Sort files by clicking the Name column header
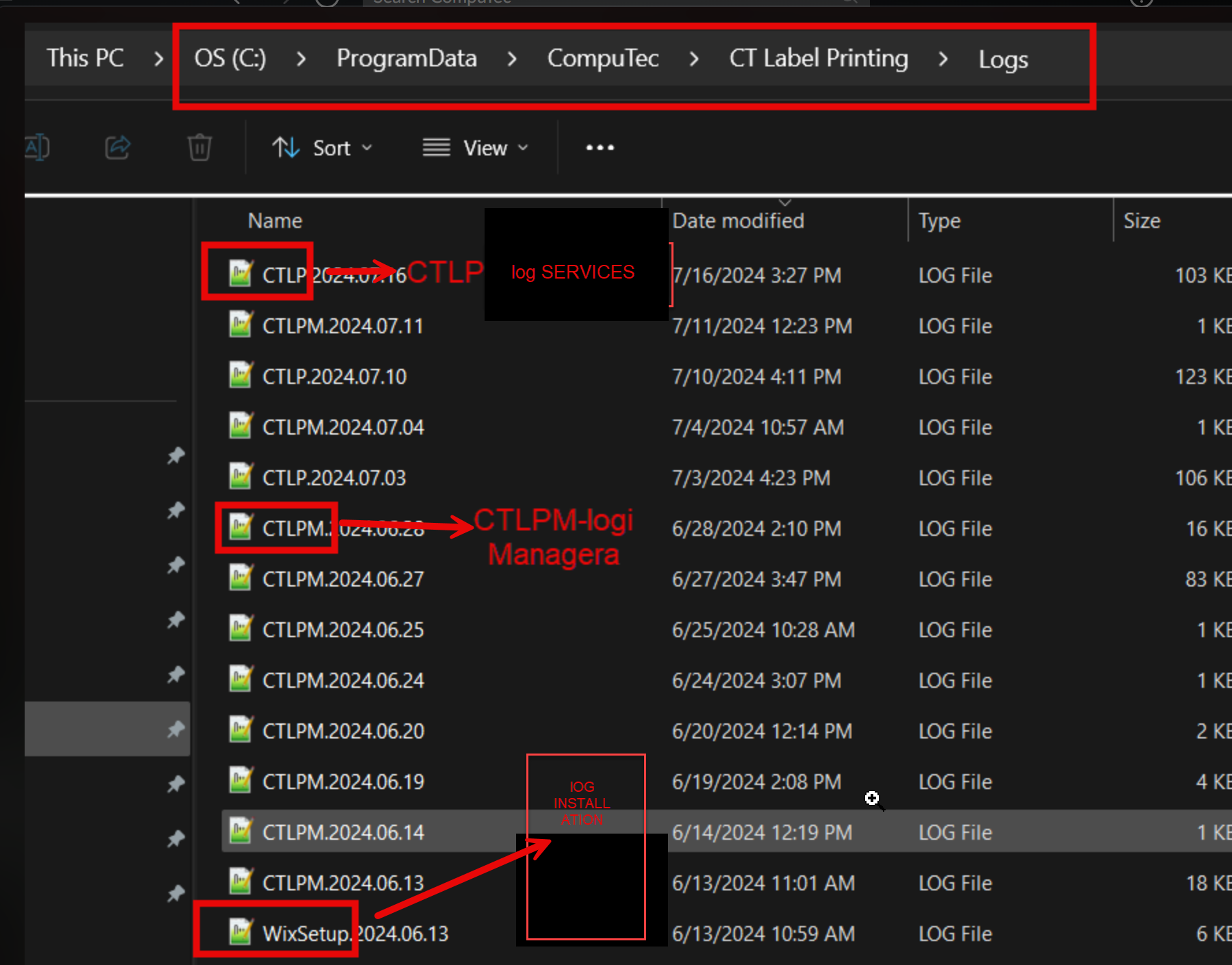Viewport: 1232px width, 965px height. (274, 220)
